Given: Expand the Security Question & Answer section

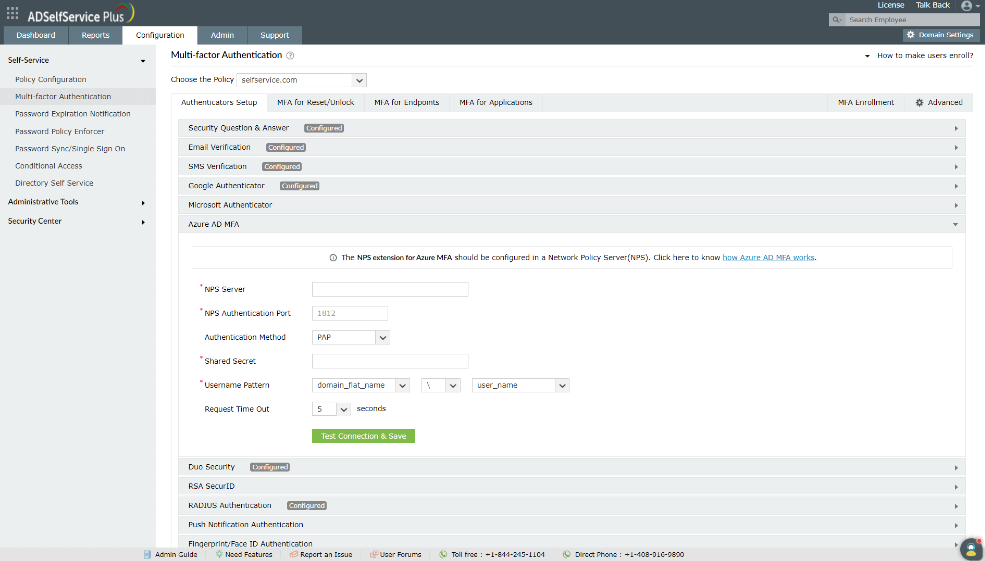Looking at the screenshot, I should pos(572,128).
